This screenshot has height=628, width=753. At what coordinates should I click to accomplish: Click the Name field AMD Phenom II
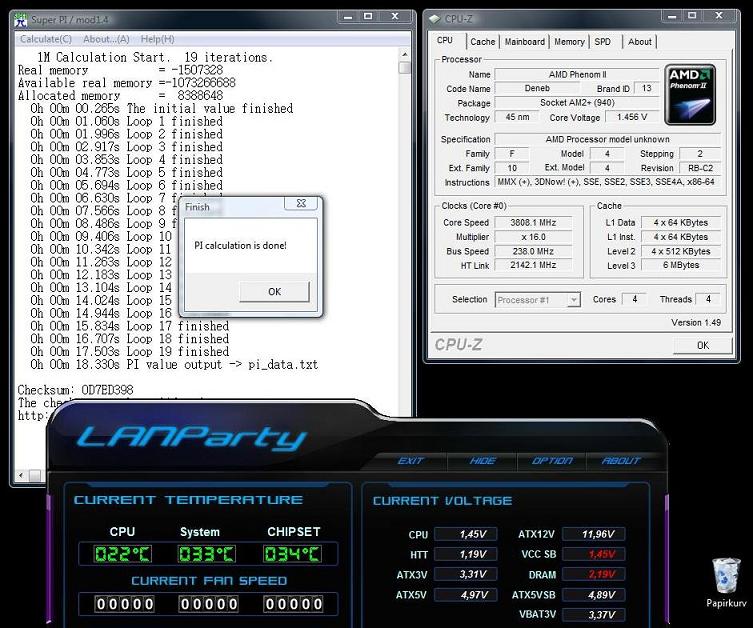[577, 74]
